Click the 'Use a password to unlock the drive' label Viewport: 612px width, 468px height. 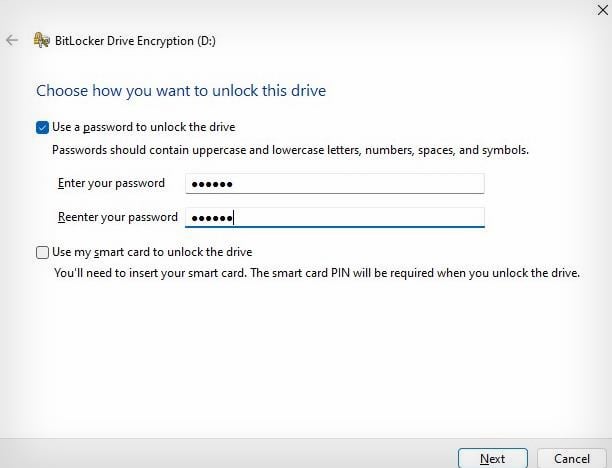tap(144, 127)
